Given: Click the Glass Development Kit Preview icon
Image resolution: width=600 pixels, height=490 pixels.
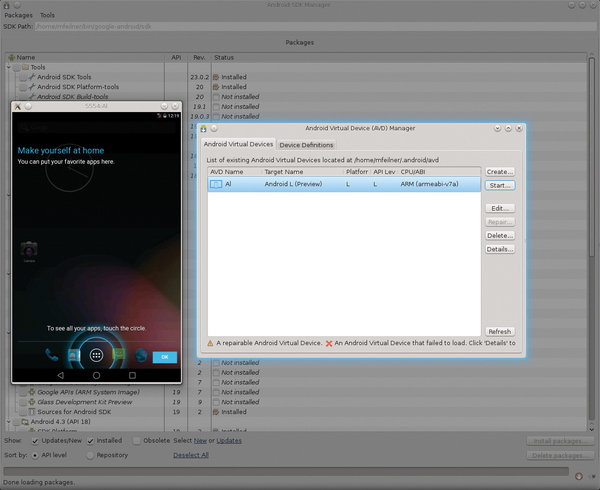Looking at the screenshot, I should (32, 402).
